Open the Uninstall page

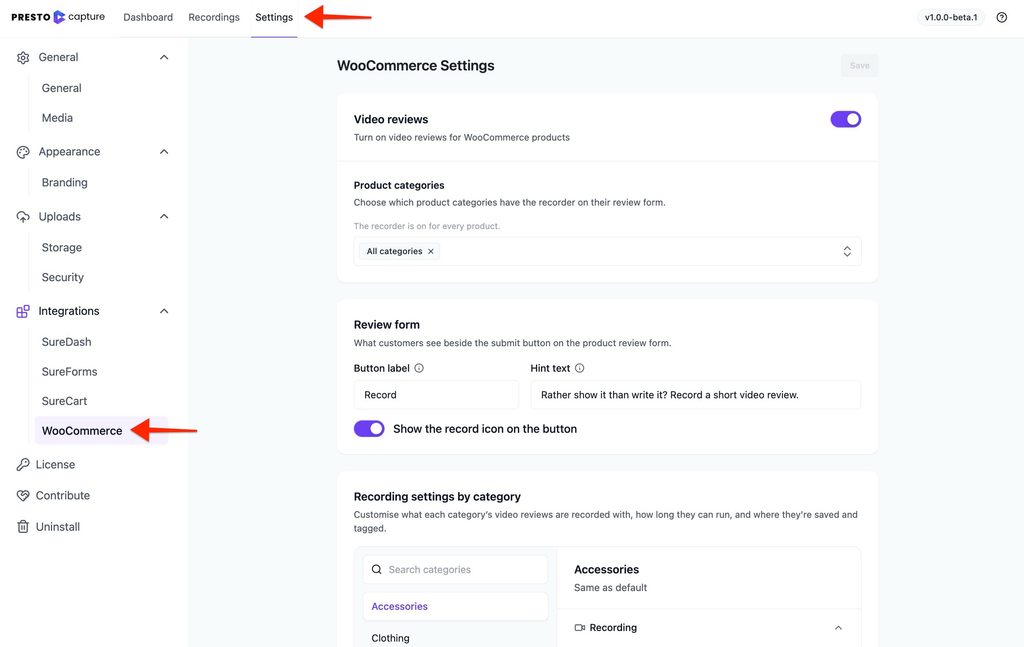pos(58,527)
